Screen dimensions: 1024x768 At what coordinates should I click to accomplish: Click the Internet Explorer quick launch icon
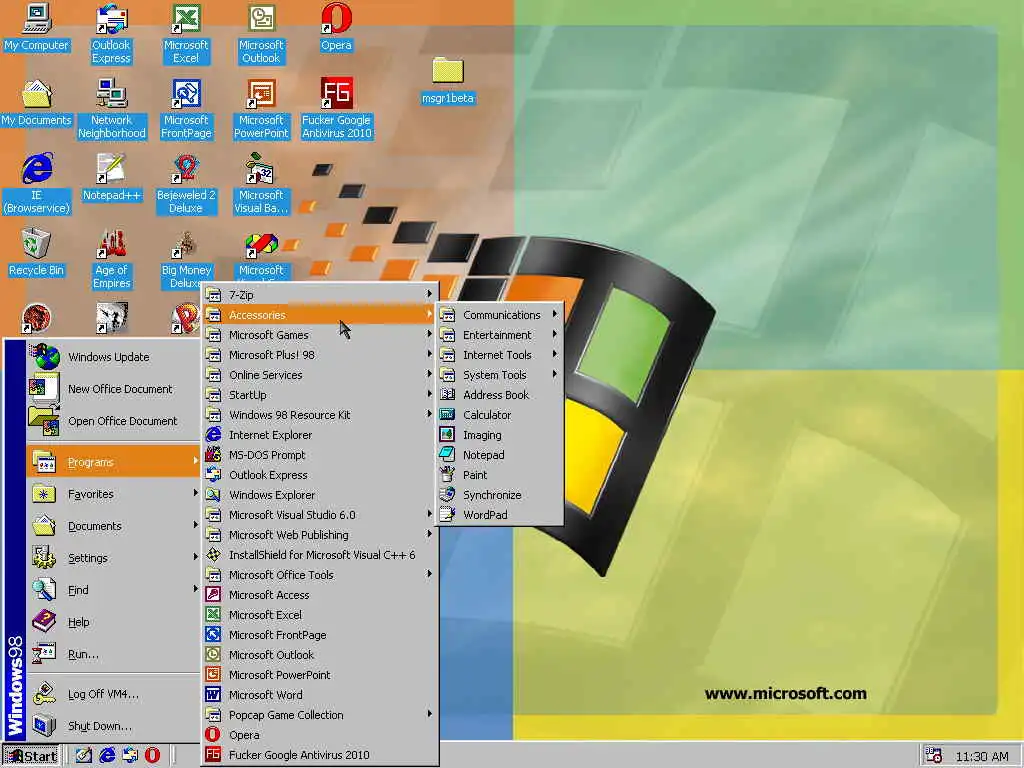tap(107, 756)
